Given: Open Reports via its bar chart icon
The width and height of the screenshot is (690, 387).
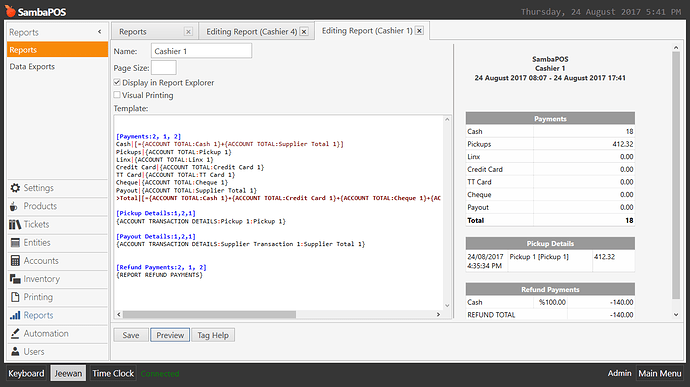Looking at the screenshot, I should [x=15, y=315].
